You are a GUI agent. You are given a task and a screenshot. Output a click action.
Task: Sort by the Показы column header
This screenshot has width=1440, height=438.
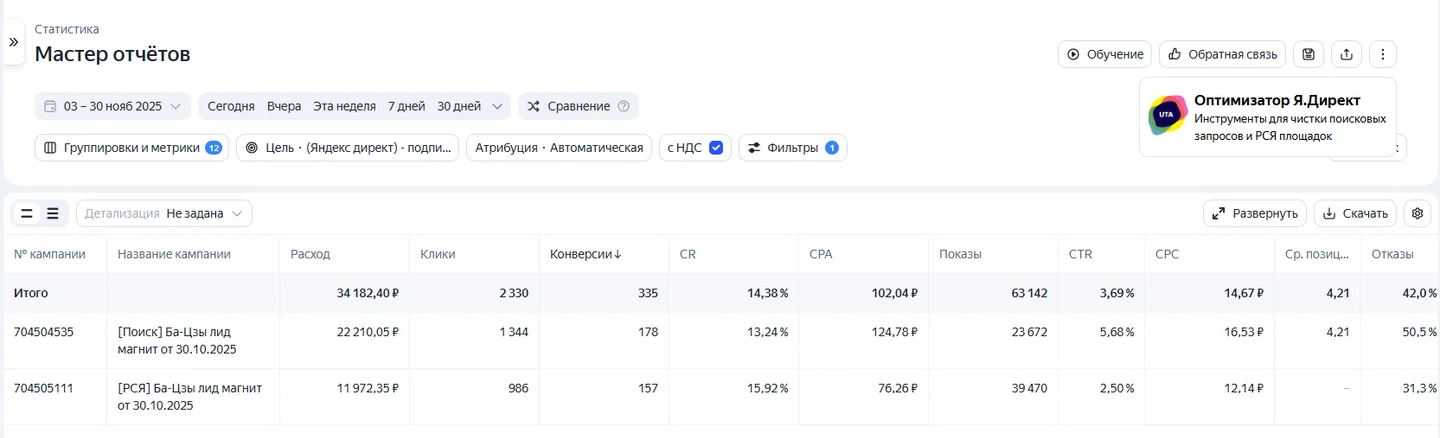tap(960, 254)
